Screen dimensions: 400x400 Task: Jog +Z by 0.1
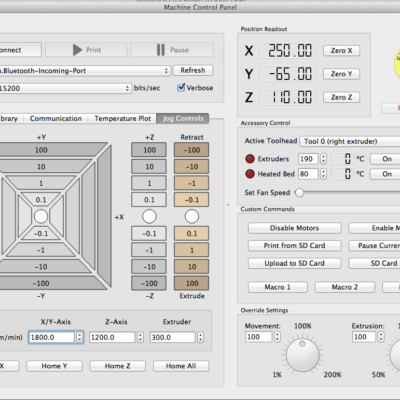pyautogui.click(x=149, y=200)
